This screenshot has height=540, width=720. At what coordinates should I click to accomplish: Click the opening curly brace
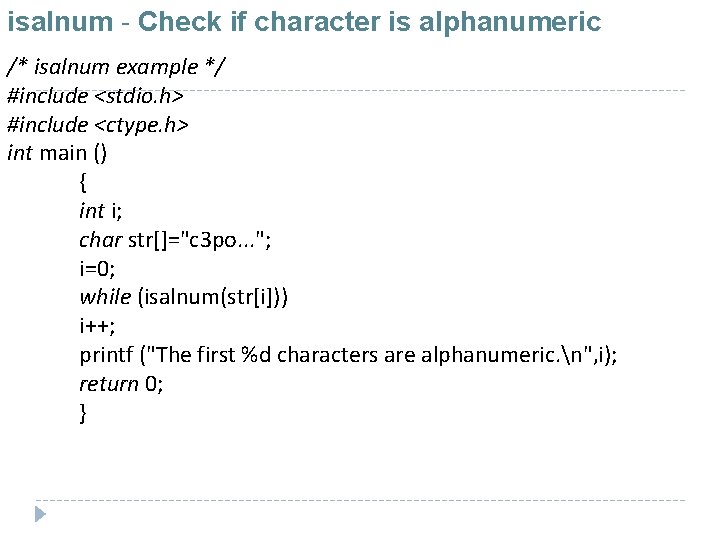83,182
